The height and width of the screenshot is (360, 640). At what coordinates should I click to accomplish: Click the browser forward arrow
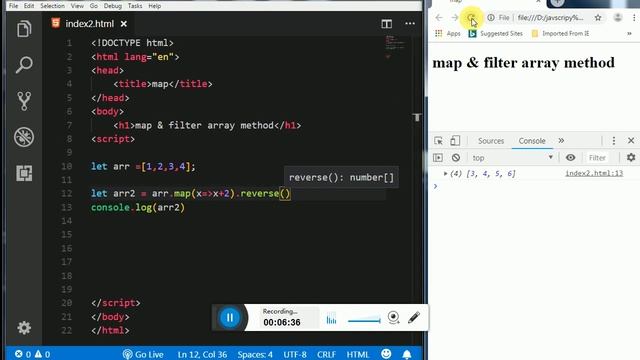(455, 18)
